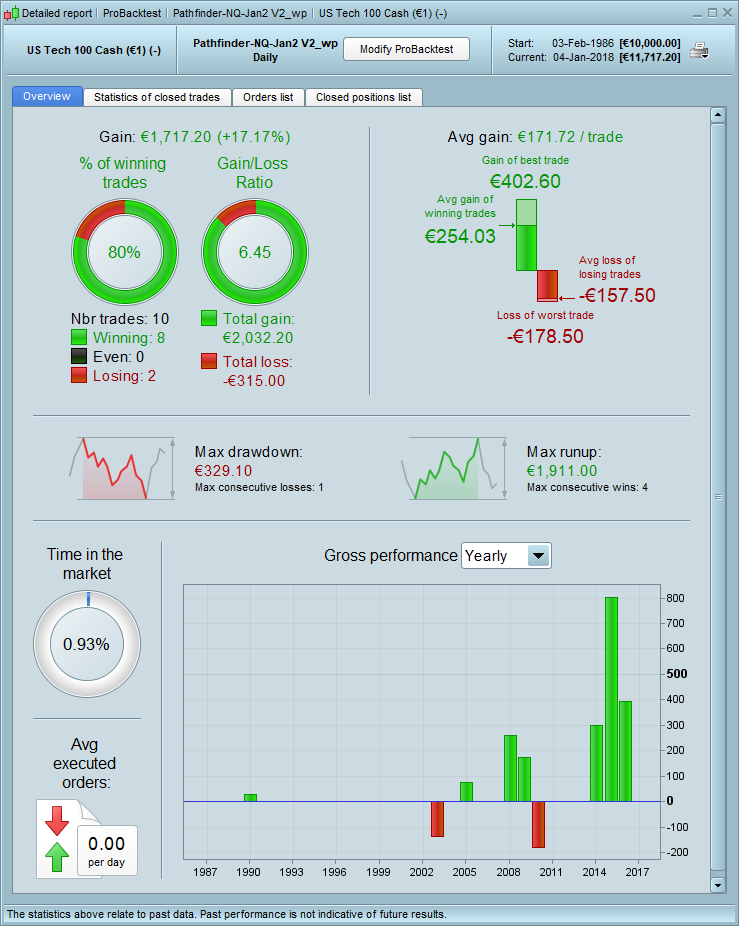Viewport: 739px width, 926px height.
Task: Click the small green bar at 1990
Action: click(250, 798)
